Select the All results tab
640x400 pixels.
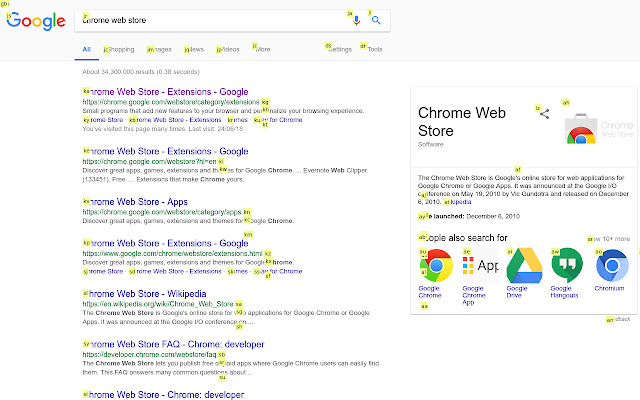(87, 49)
